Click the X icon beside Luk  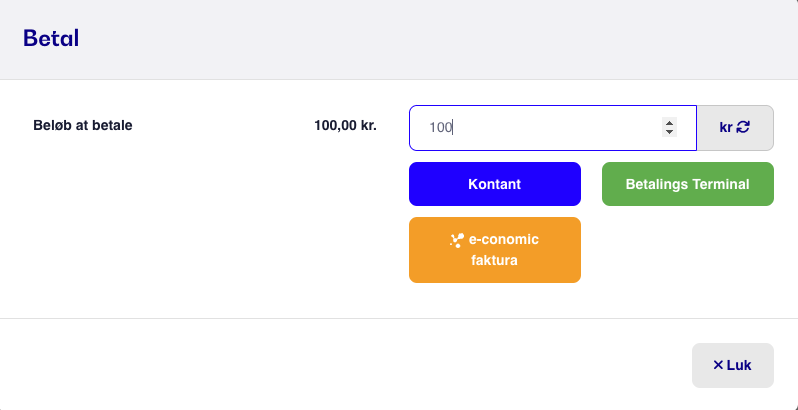[718, 365]
